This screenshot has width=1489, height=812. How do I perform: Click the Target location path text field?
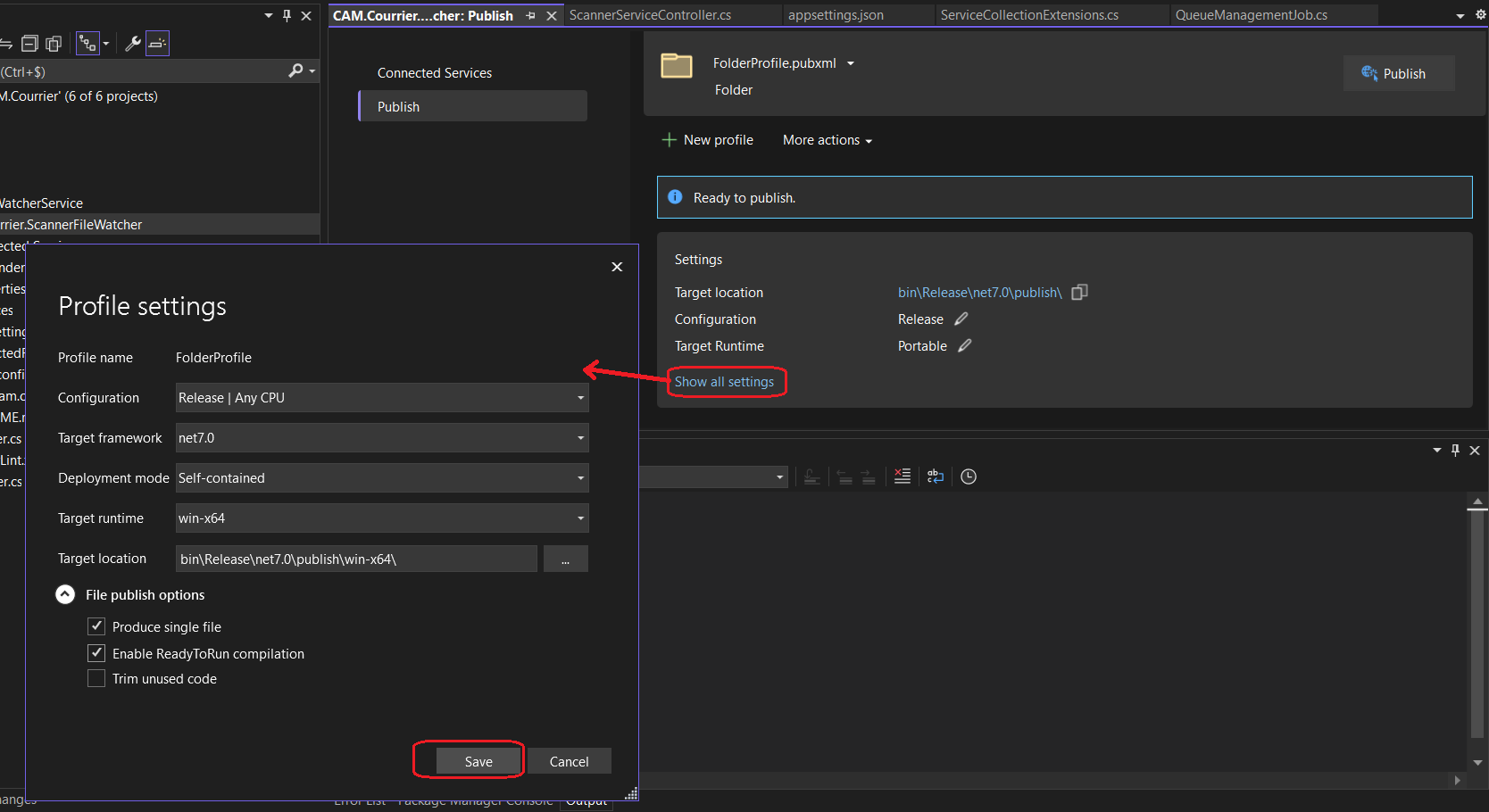(x=356, y=559)
